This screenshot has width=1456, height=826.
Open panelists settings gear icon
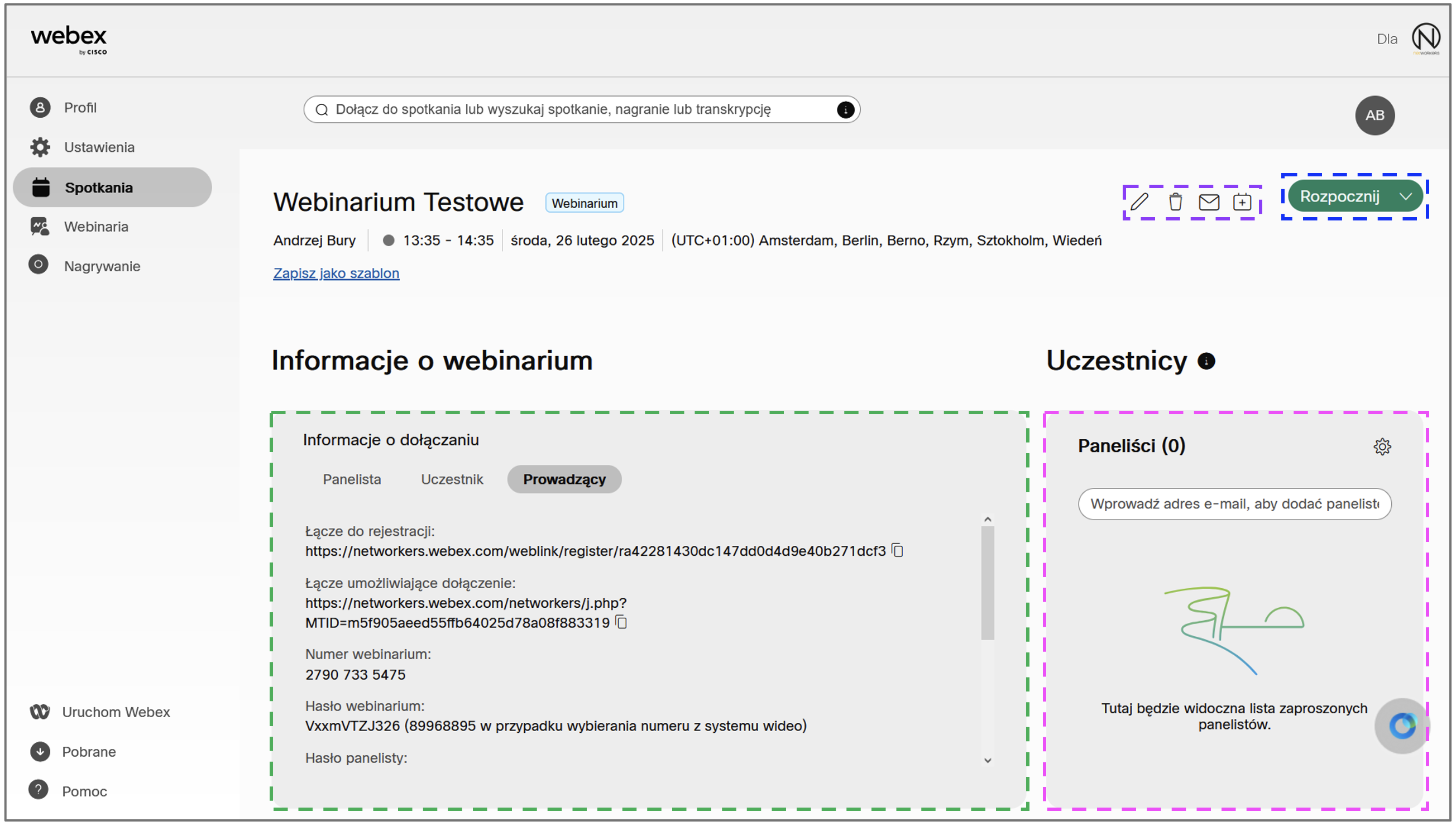(x=1382, y=447)
